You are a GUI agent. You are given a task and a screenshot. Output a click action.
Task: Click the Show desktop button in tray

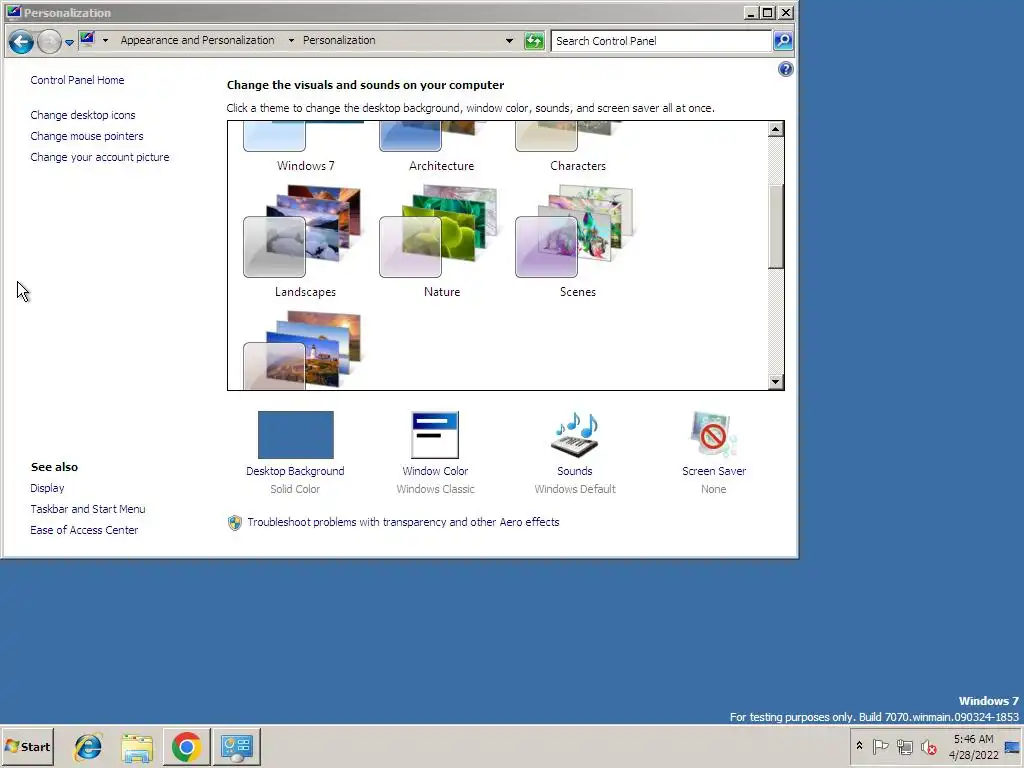(x=1013, y=747)
